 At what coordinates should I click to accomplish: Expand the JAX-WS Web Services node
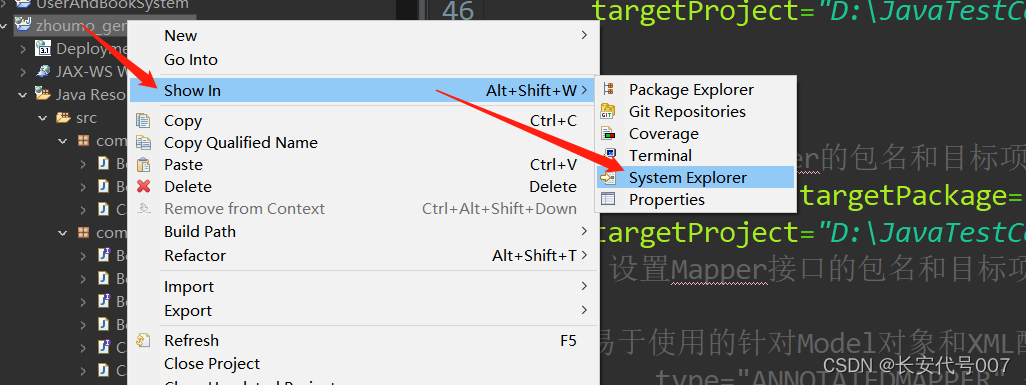point(23,71)
